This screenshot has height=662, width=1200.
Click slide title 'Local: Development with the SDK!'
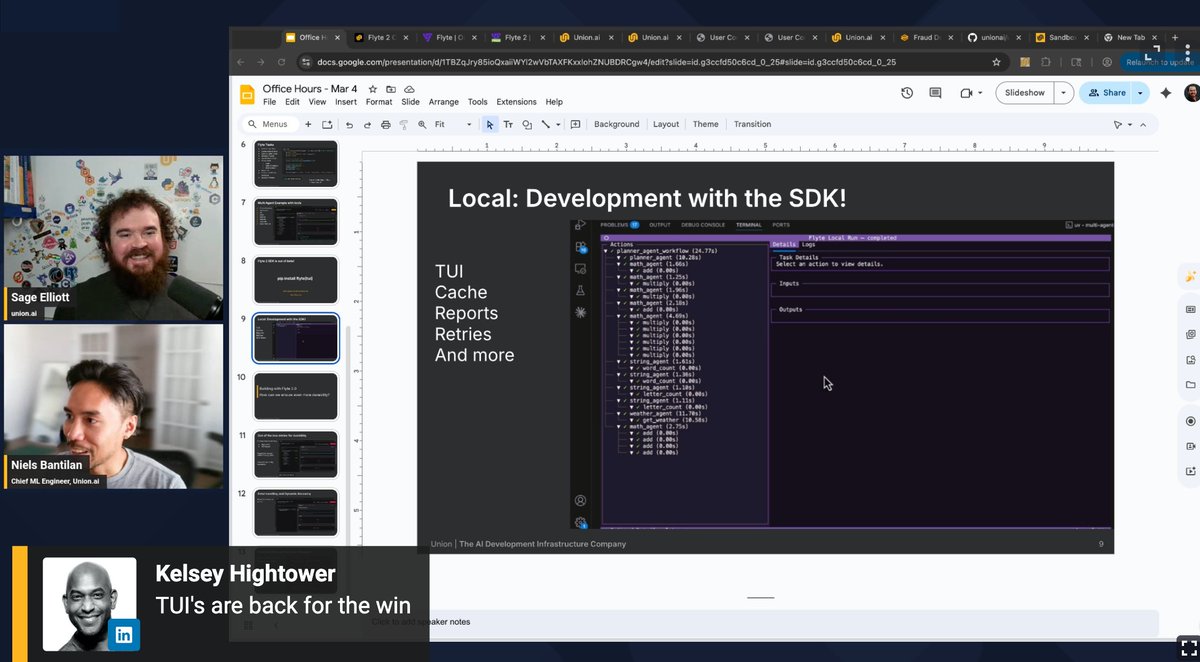(x=647, y=198)
